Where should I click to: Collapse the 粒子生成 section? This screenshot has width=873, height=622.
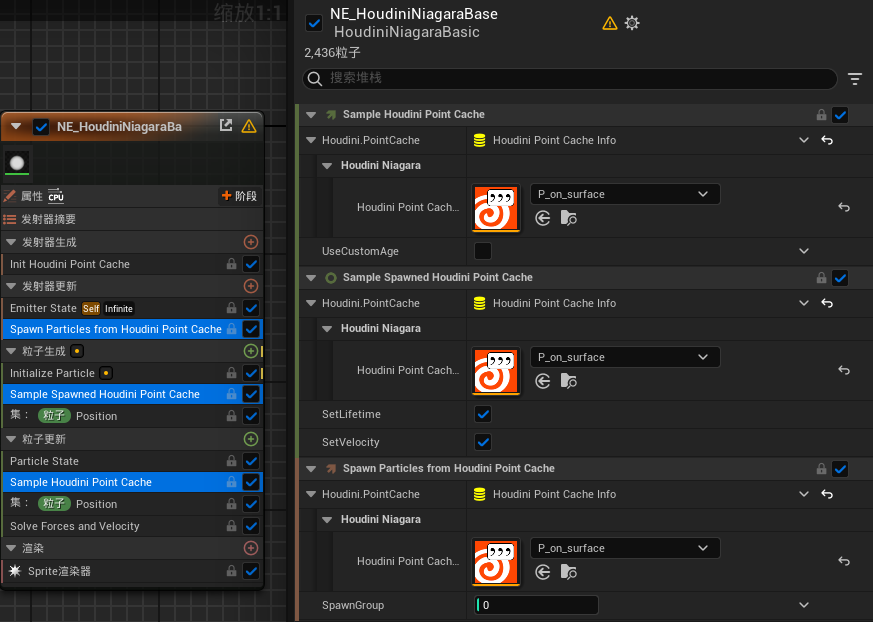coord(11,351)
